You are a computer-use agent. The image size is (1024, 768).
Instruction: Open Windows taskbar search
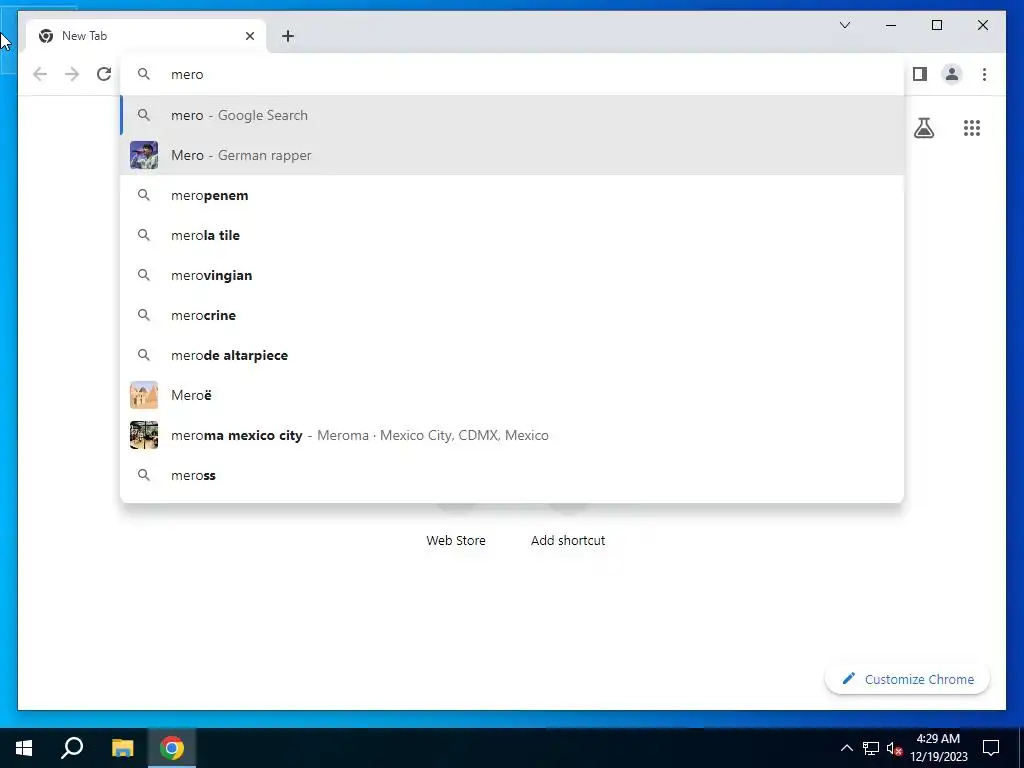tap(72, 748)
